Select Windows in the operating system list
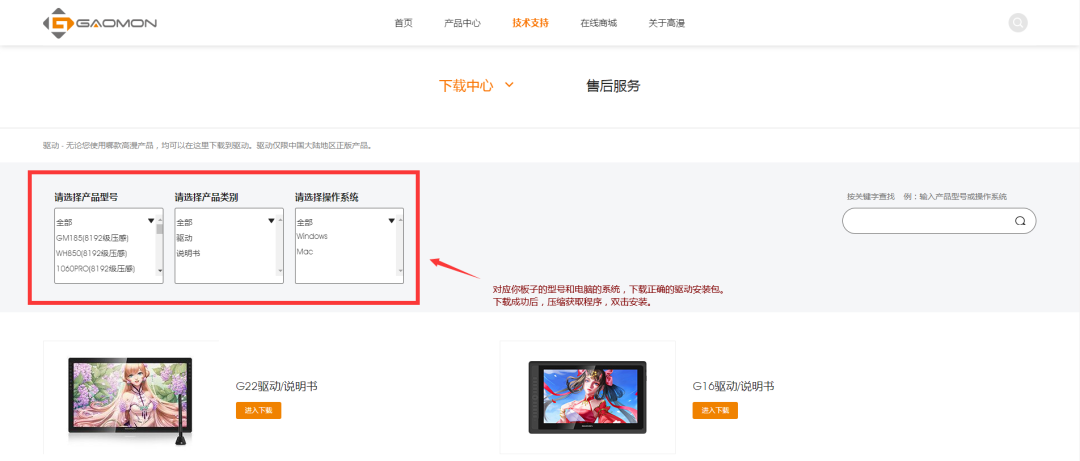The image size is (1080, 461). (x=312, y=236)
